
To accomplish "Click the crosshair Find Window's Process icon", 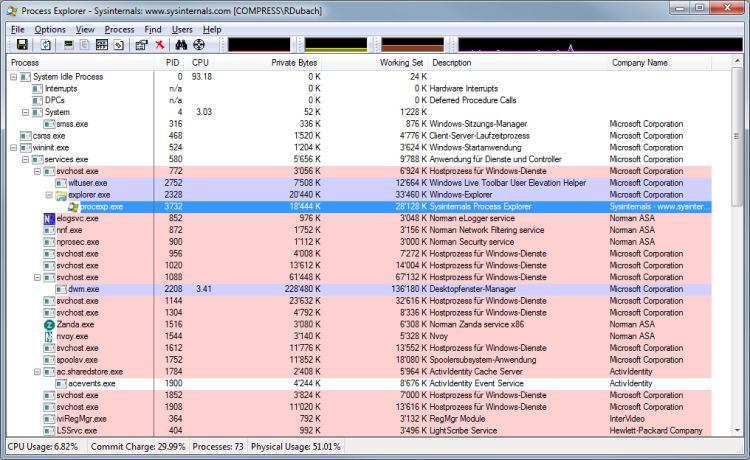I will (199, 45).
